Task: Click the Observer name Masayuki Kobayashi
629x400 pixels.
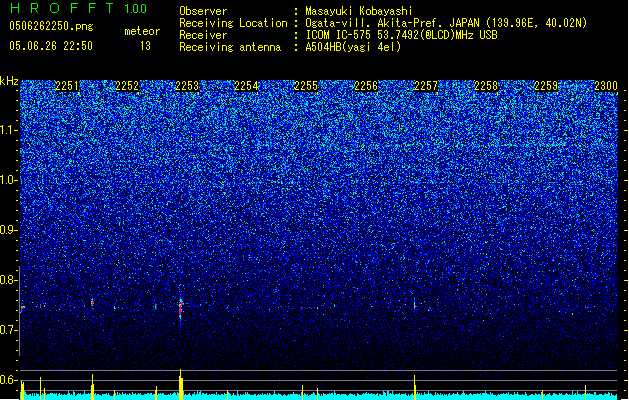Action: point(359,11)
